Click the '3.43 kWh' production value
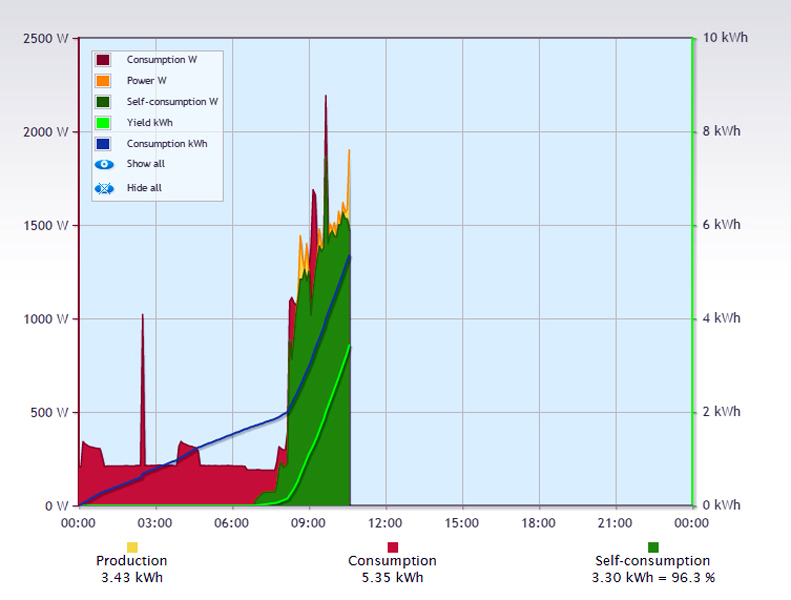This screenshot has width=791, height=600. pyautogui.click(x=132, y=577)
